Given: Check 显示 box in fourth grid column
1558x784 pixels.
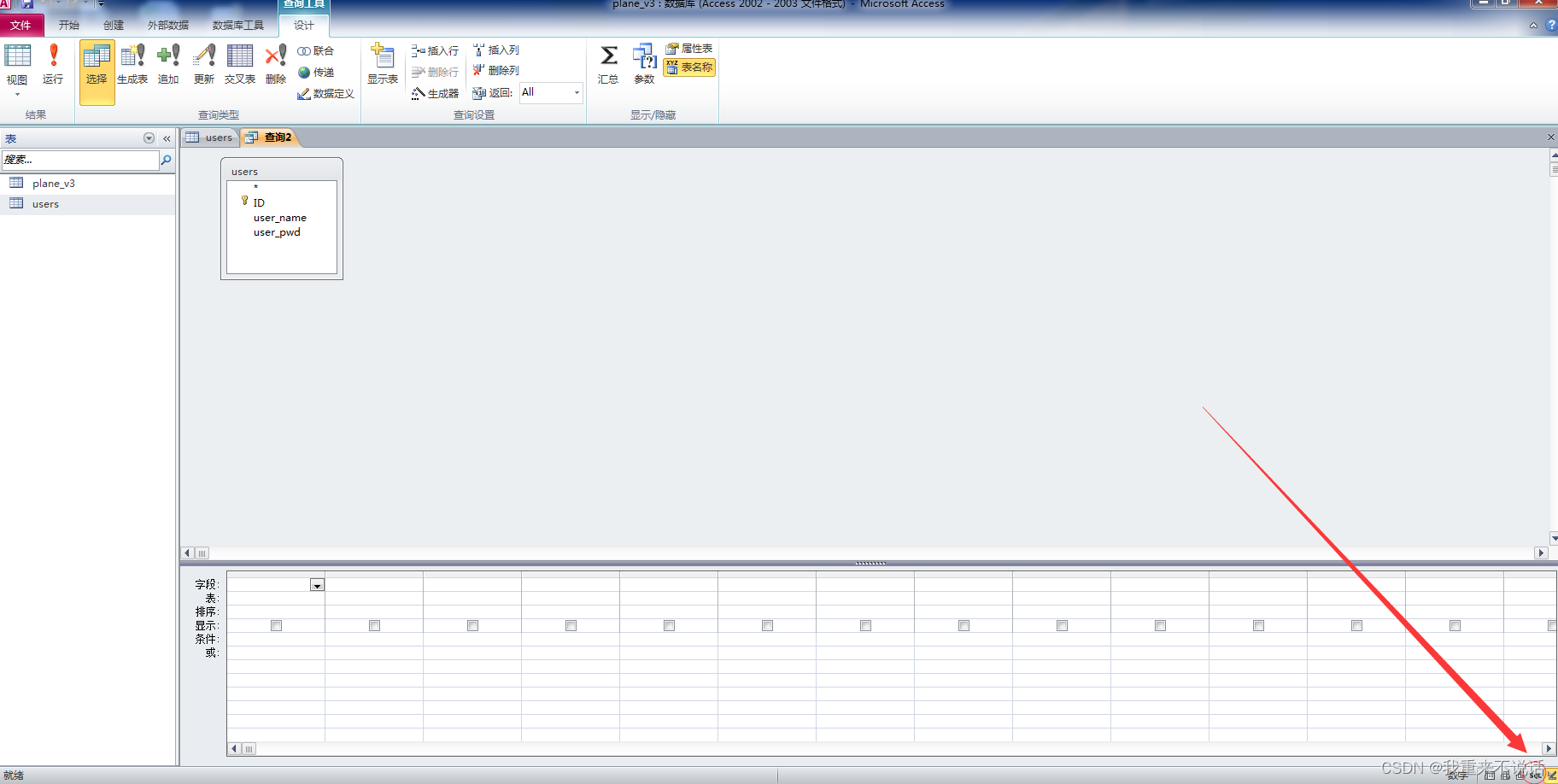Looking at the screenshot, I should tap(571, 626).
